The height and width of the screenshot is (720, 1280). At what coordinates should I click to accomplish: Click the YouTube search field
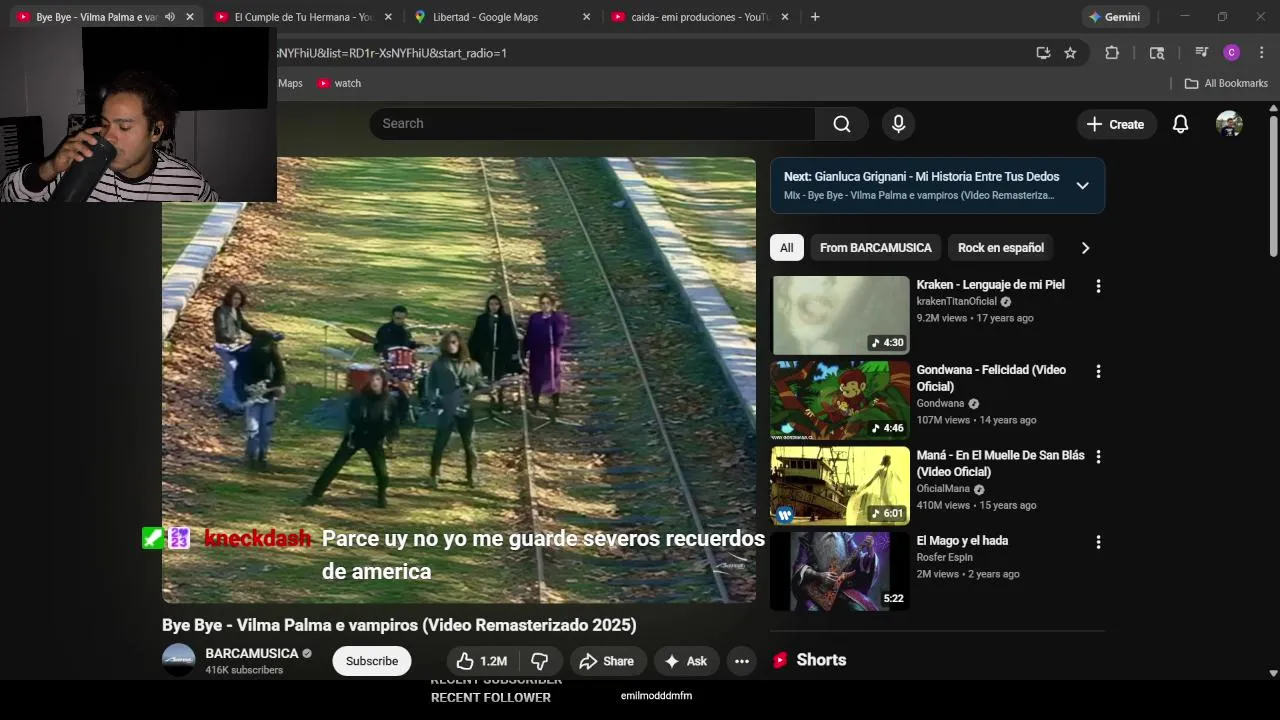(592, 124)
